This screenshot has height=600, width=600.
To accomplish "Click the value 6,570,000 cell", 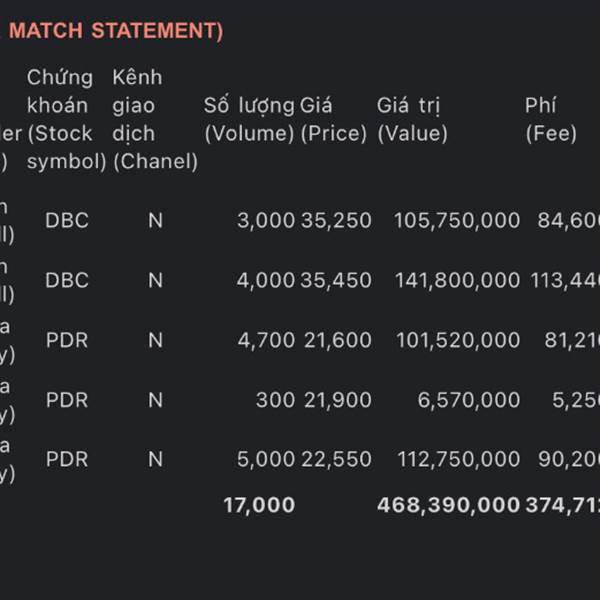I will click(469, 400).
